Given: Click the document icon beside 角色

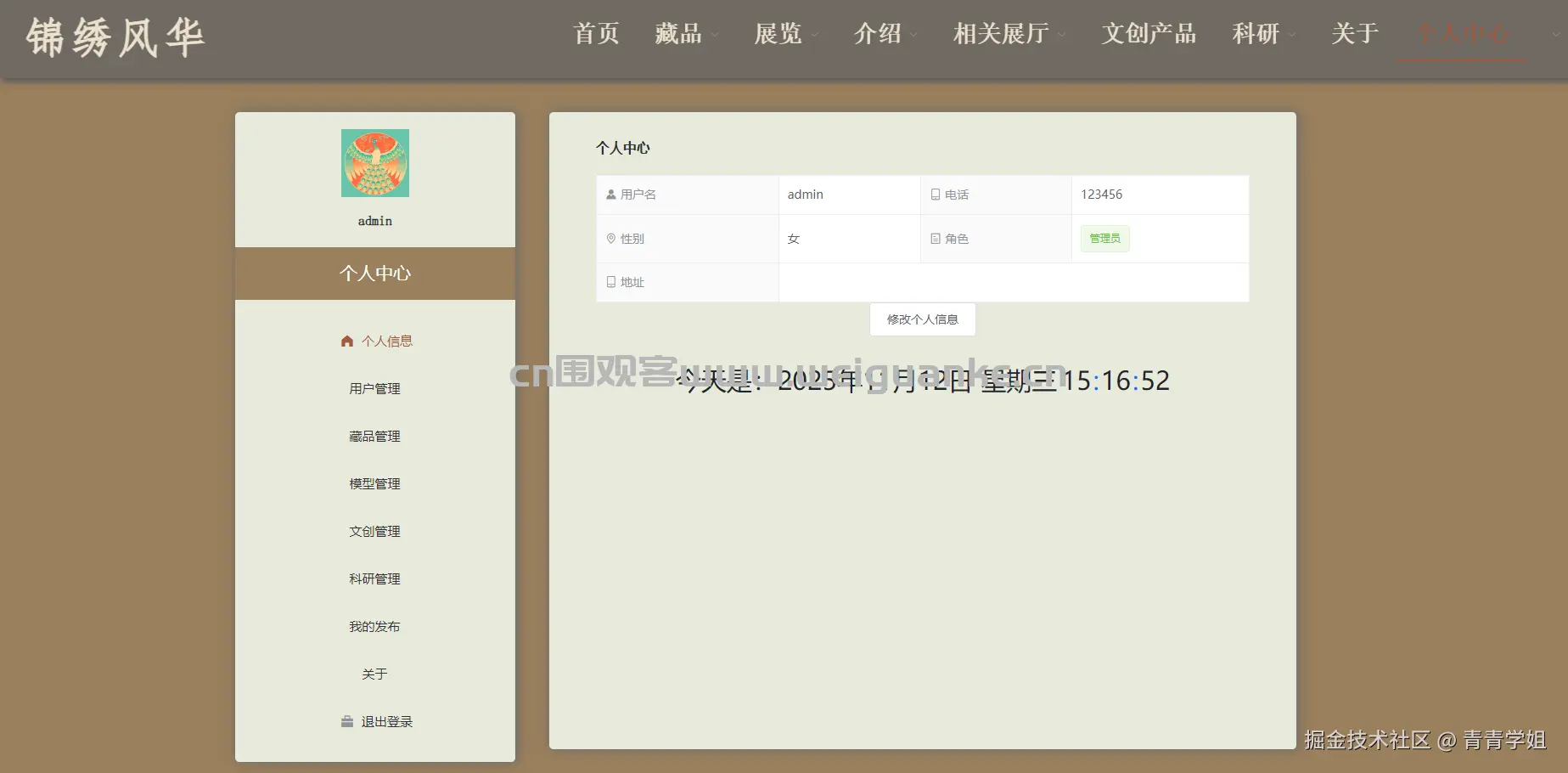Looking at the screenshot, I should point(935,238).
